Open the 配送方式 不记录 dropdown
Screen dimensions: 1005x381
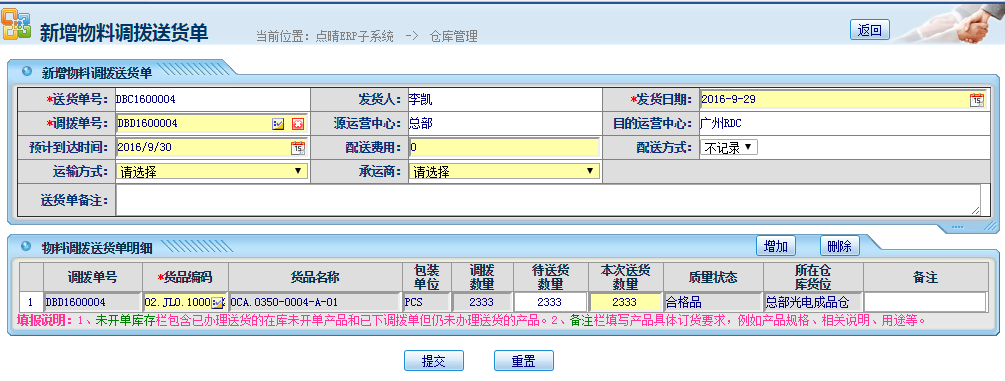coord(729,148)
